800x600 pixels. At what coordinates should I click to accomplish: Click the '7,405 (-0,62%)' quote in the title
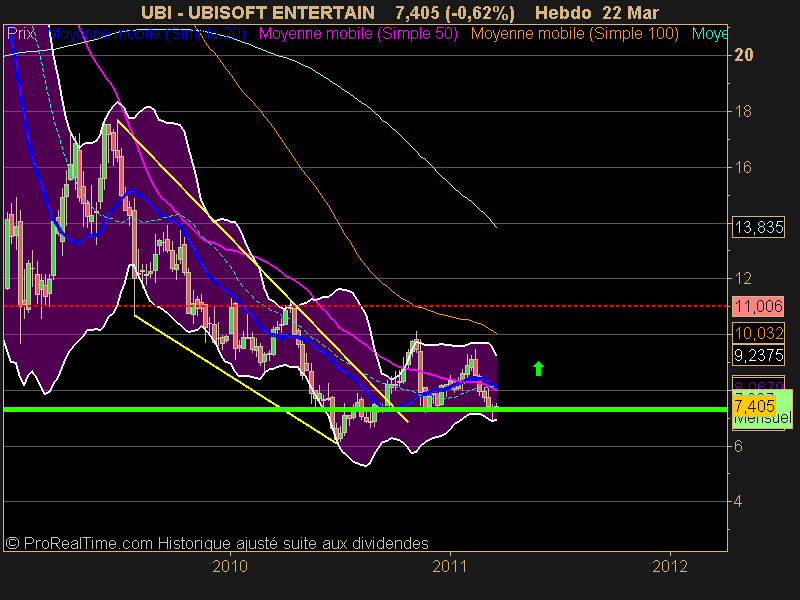click(x=455, y=13)
